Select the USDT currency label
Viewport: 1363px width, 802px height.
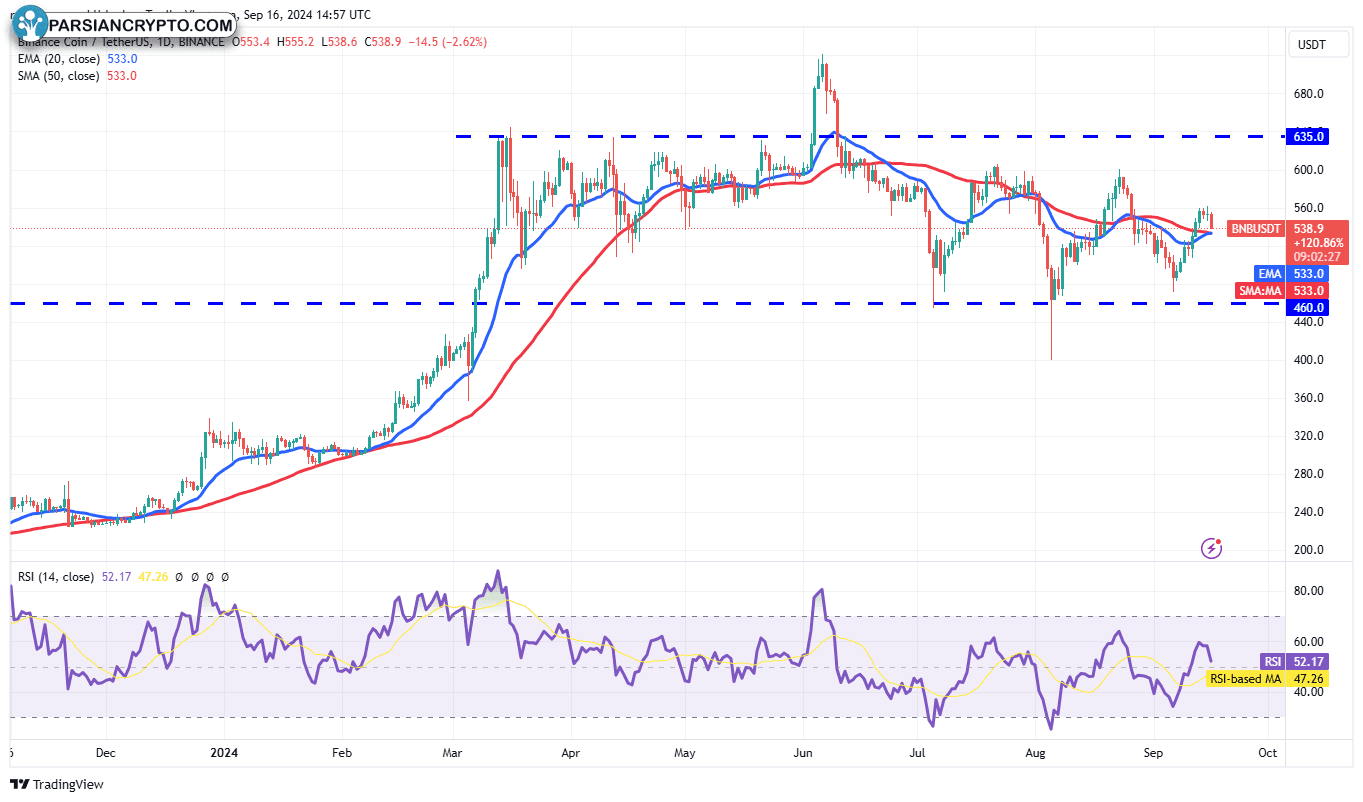[x=1311, y=44]
